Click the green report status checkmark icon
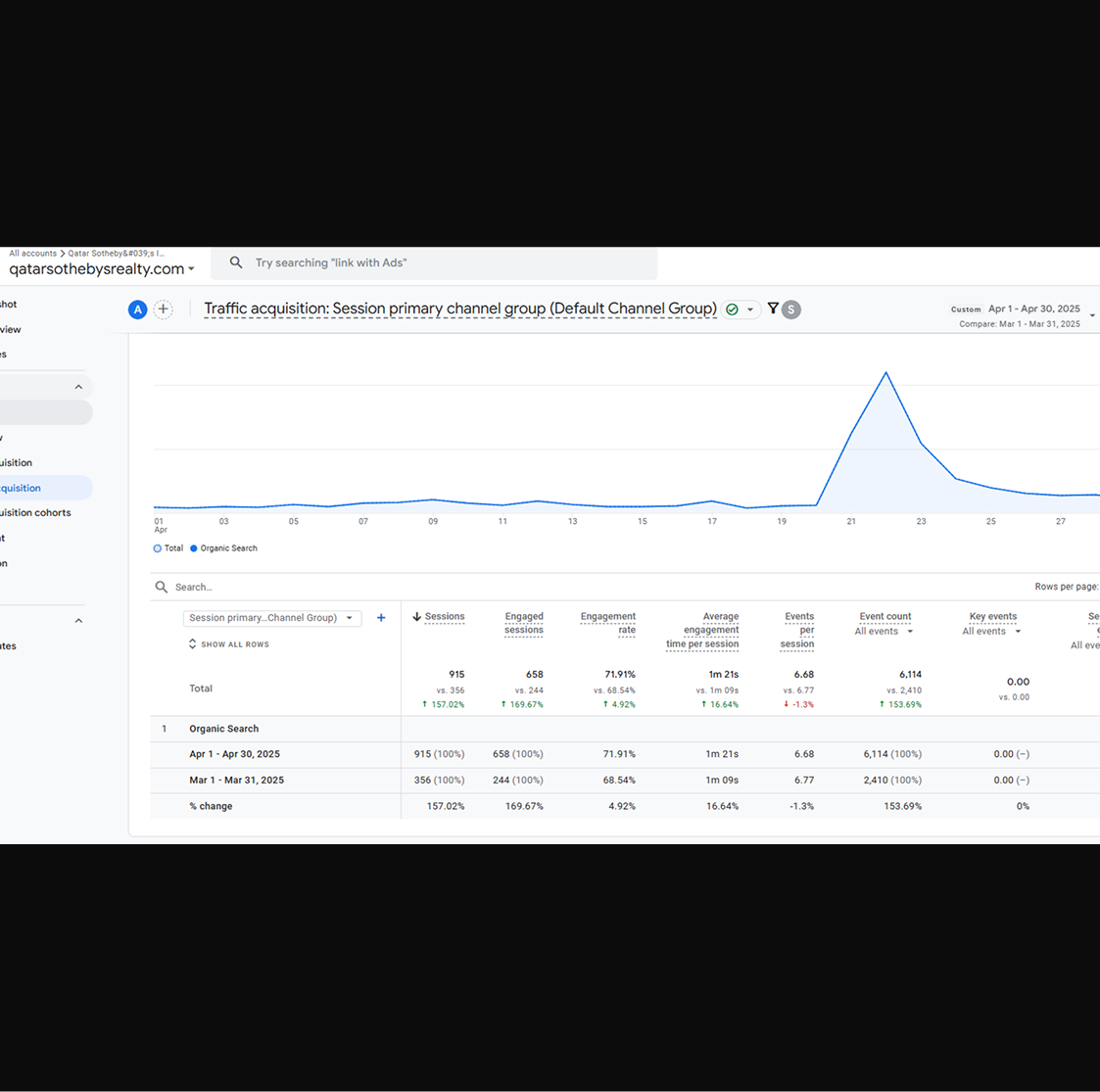 click(x=732, y=309)
